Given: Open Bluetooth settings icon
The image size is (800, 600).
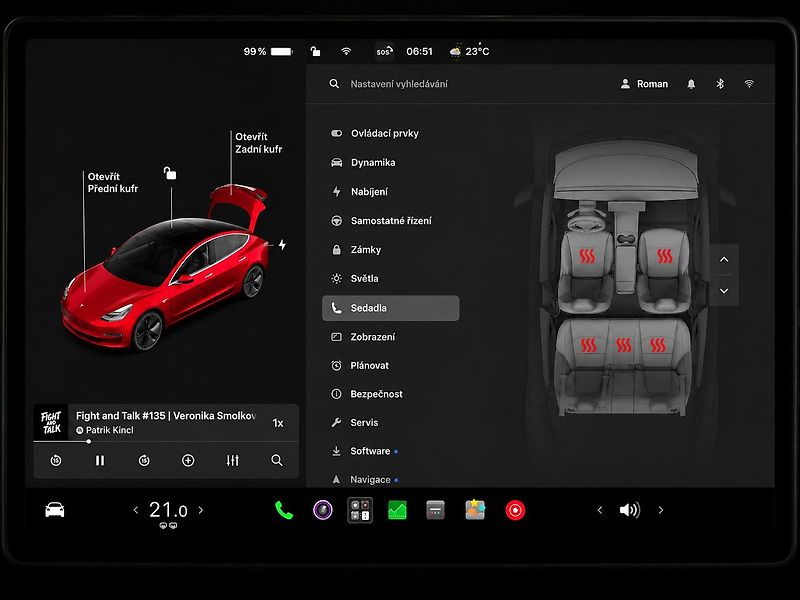Looking at the screenshot, I should 720,84.
